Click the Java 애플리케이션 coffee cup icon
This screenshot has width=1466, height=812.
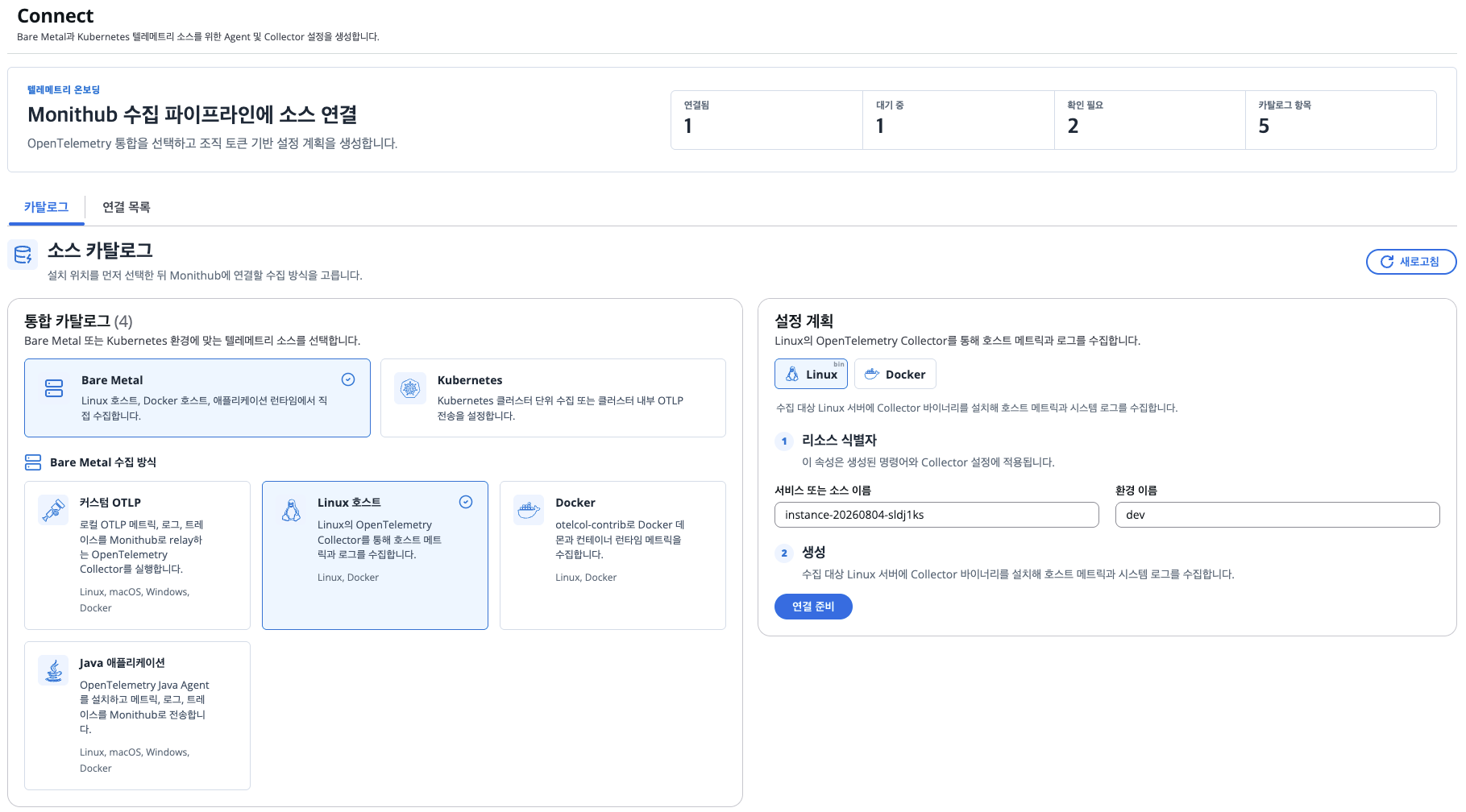coord(53,670)
